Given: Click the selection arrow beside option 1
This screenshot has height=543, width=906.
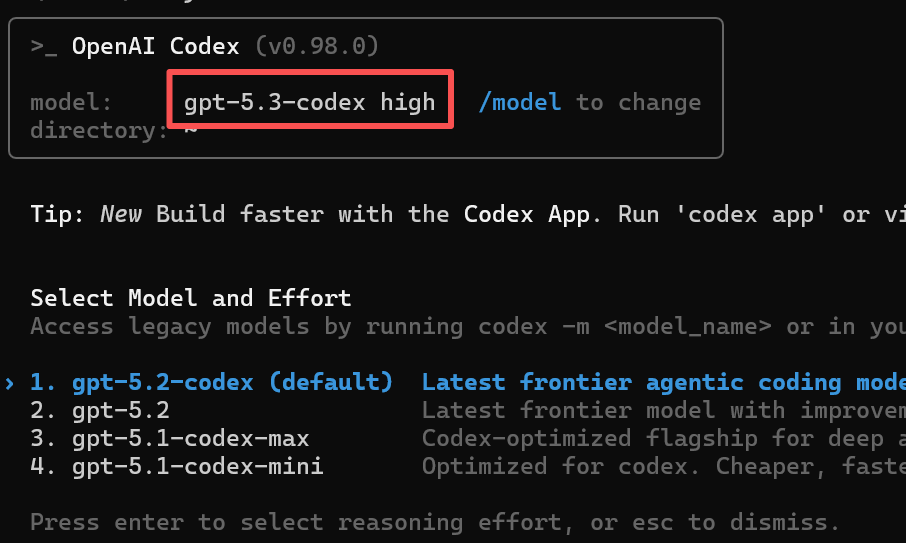Looking at the screenshot, I should coord(9,383).
